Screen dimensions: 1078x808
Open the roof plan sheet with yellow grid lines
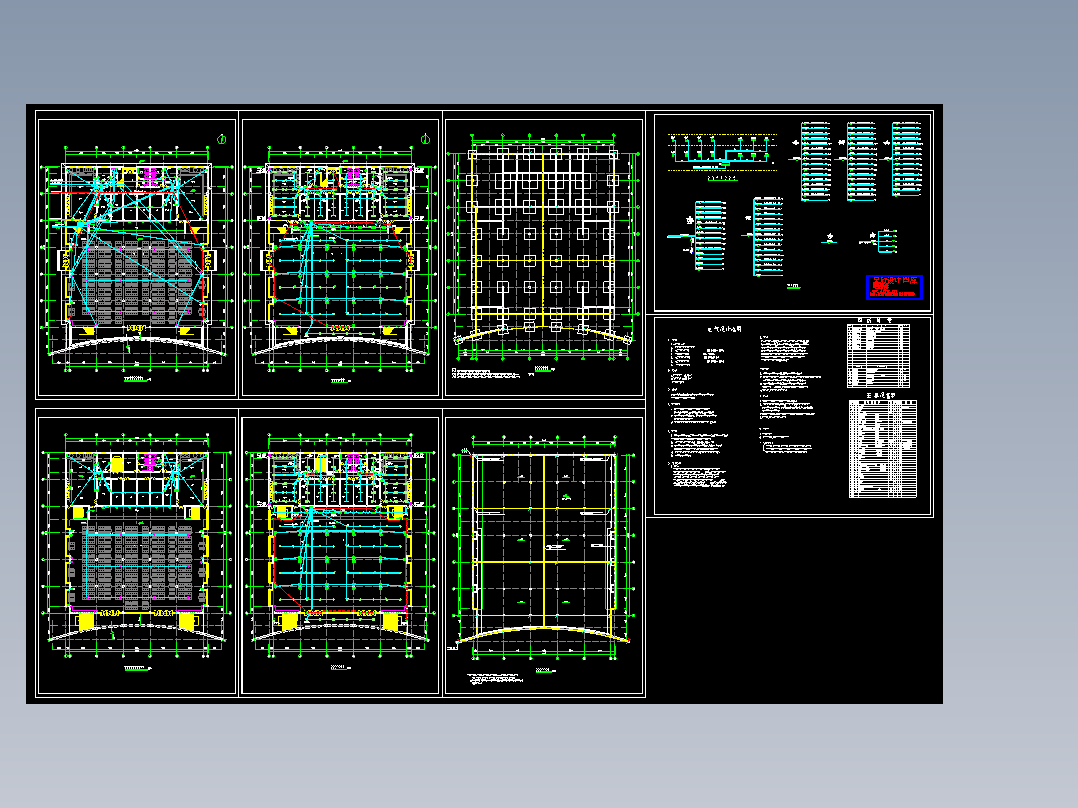click(544, 556)
